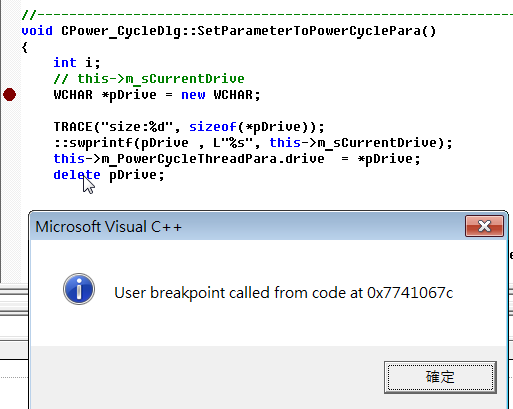Viewport: 513px width, 409px height.
Task: Toggle the red breakpoint marker in margin
Action: (9, 94)
